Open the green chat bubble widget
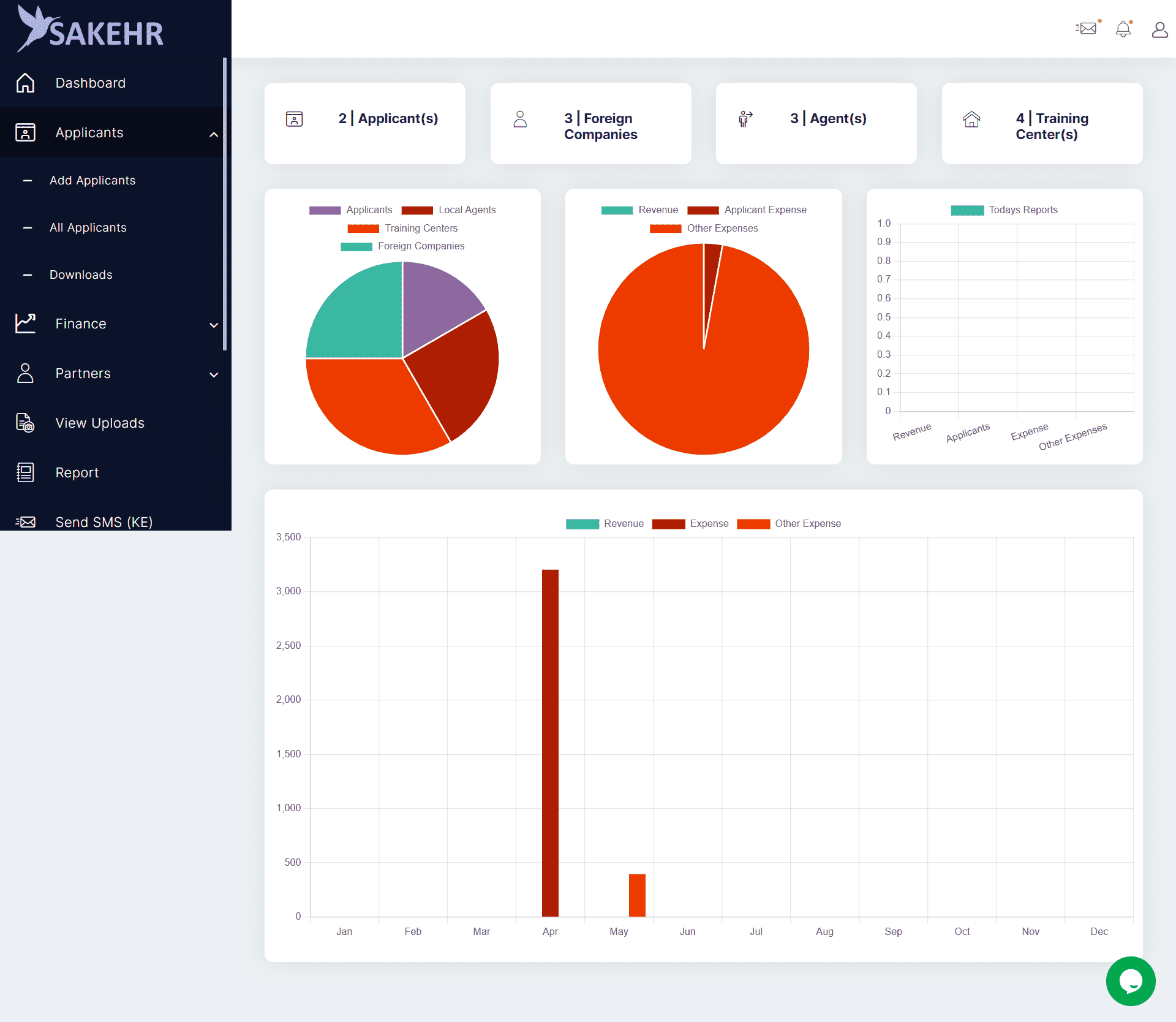 pos(1130,981)
